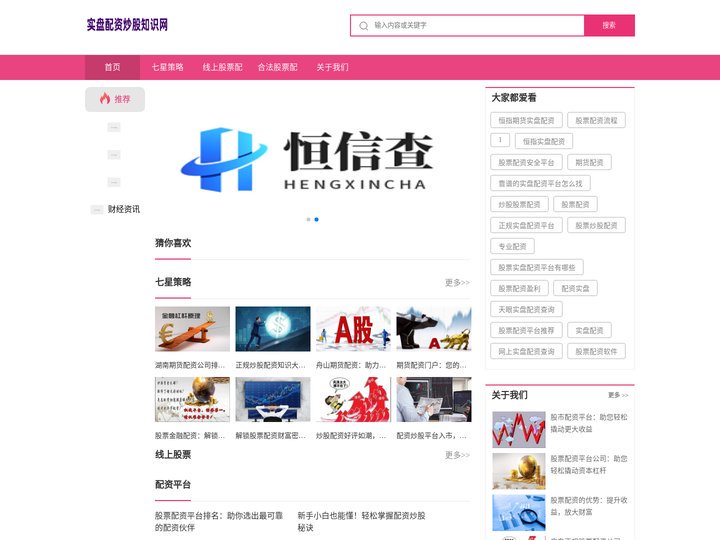This screenshot has width=720, height=540.
Task: Click the site logo 实盘配资炒股知识网
Action: click(127, 25)
